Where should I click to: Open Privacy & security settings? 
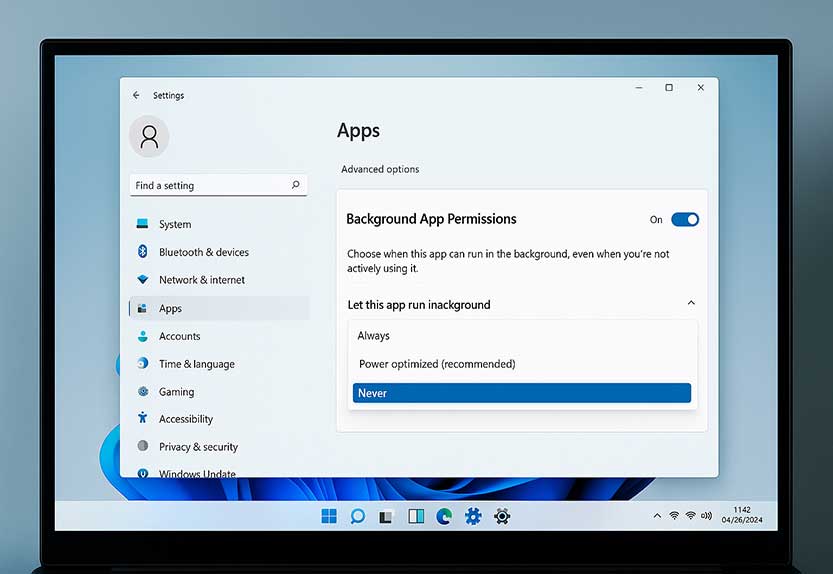coord(219,446)
